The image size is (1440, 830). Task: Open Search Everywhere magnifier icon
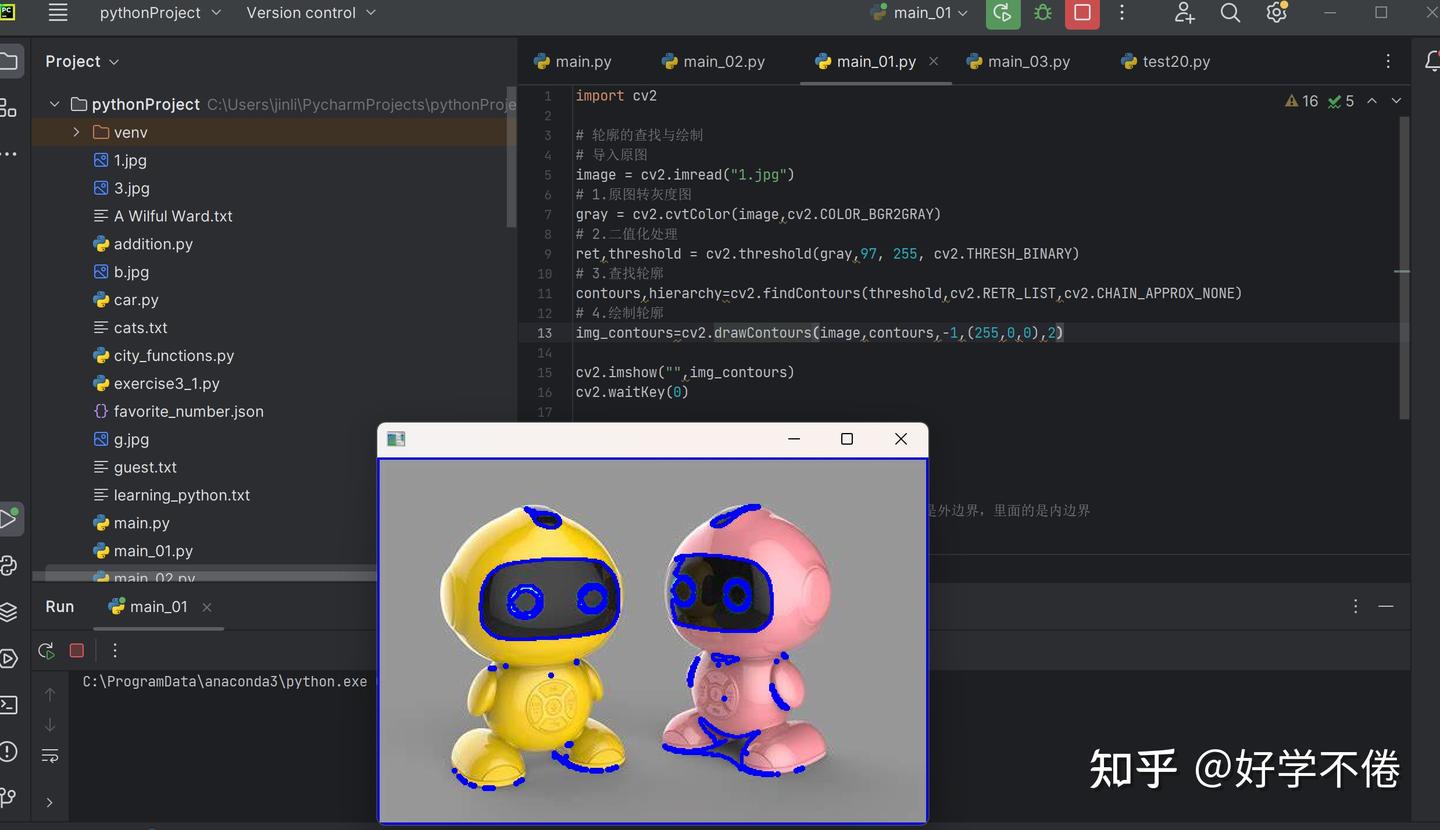point(1230,13)
